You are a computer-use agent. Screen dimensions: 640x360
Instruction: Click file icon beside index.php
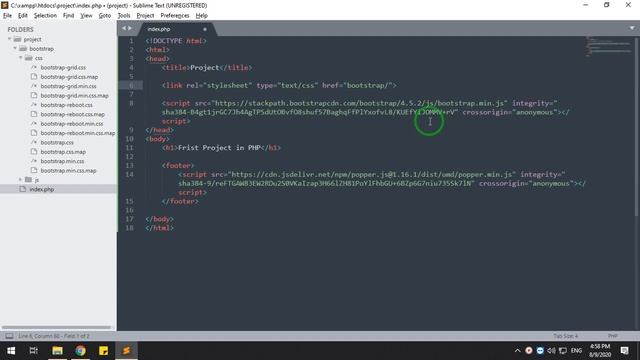(x=23, y=189)
